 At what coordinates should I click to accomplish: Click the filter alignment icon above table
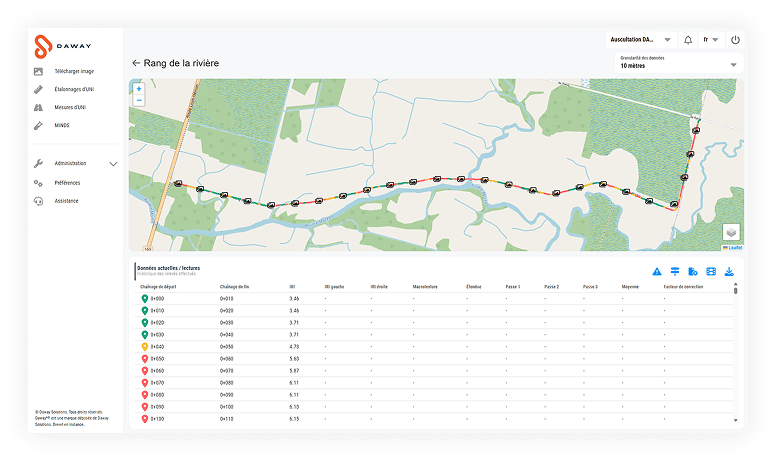coord(675,271)
